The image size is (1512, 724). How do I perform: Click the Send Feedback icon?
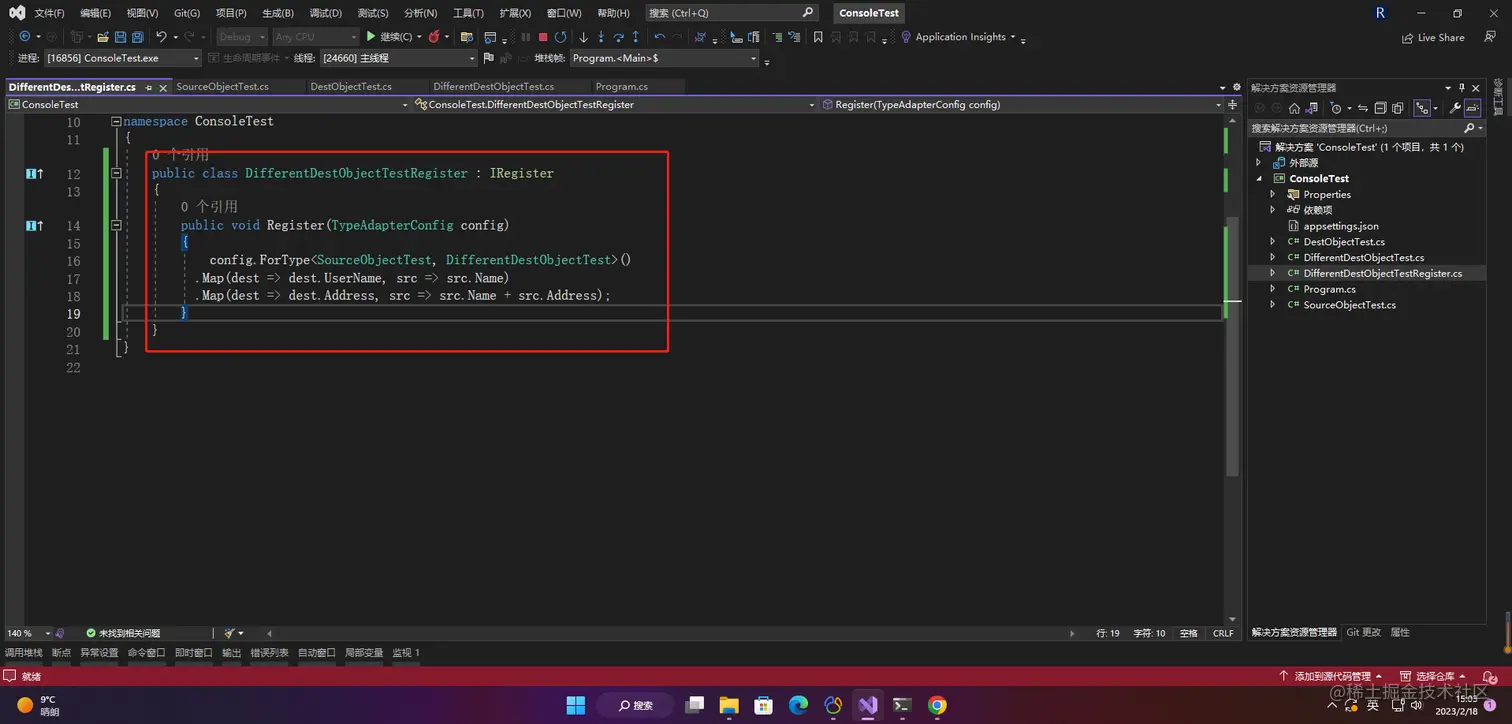pyautogui.click(x=1490, y=37)
